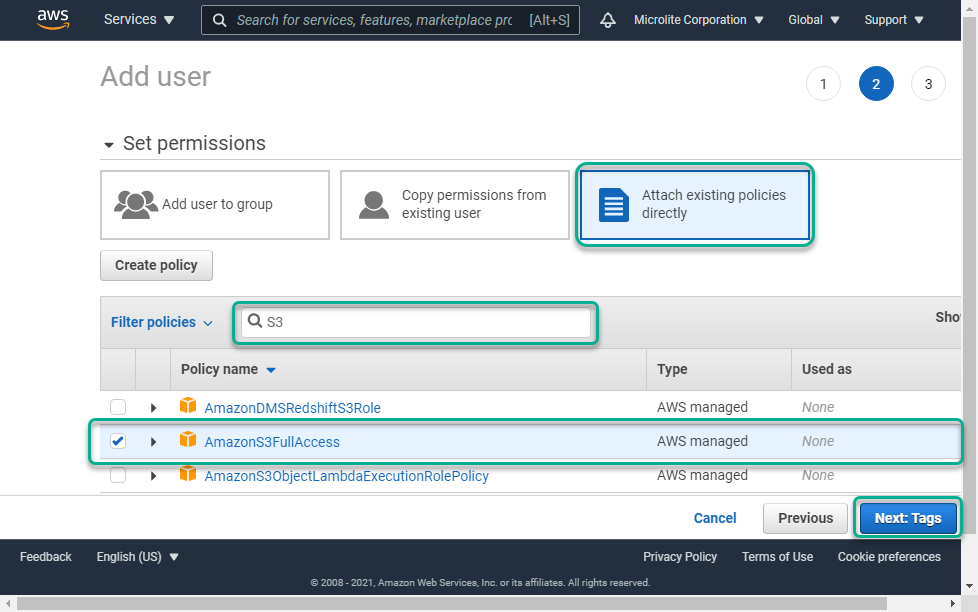
Task: Open the English (US) language dropdown
Action: [137, 556]
